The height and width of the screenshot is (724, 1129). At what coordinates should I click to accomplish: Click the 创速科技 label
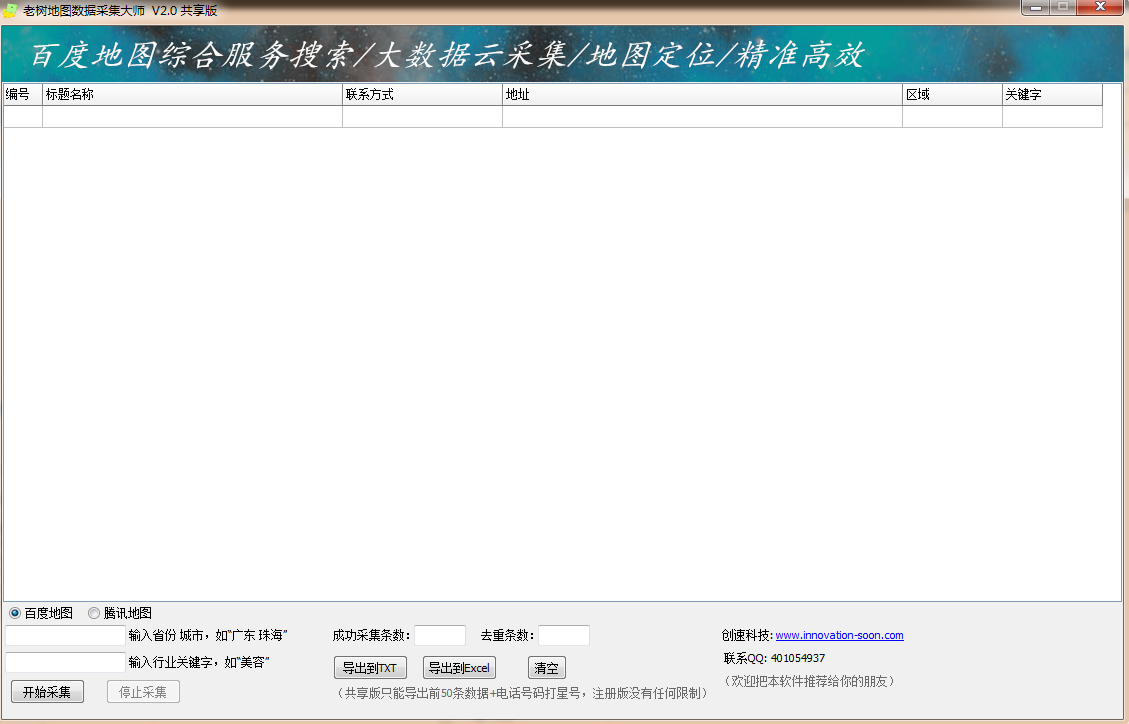[747, 635]
